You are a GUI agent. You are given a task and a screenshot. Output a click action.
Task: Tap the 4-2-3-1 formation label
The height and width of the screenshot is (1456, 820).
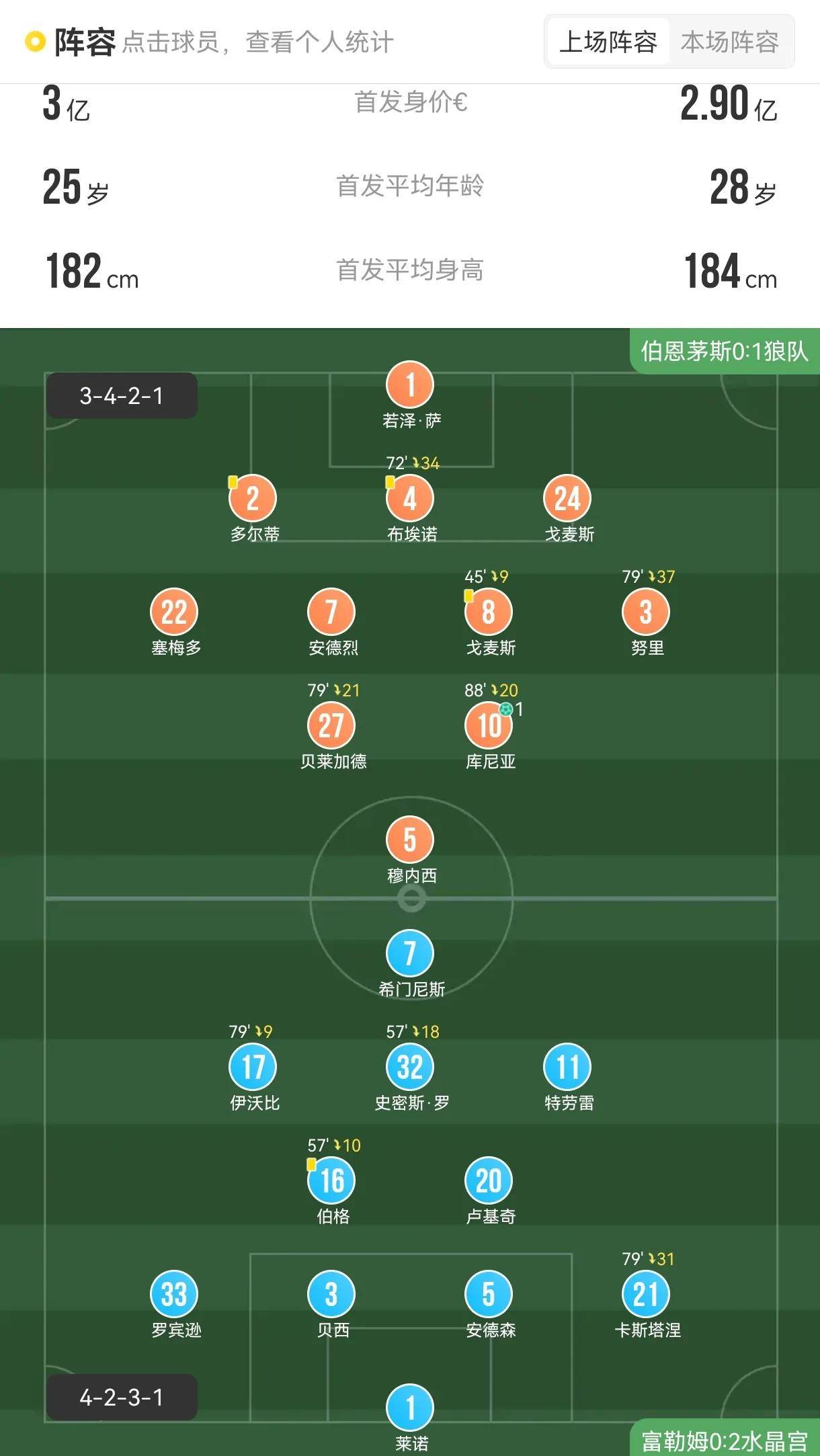click(122, 1398)
